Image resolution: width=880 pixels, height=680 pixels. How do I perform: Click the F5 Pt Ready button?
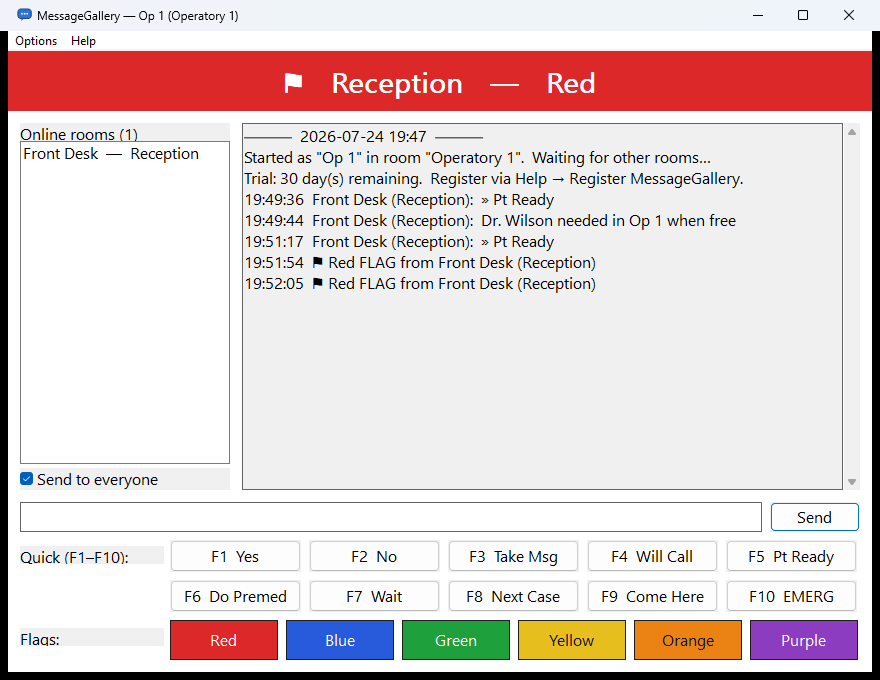click(791, 556)
